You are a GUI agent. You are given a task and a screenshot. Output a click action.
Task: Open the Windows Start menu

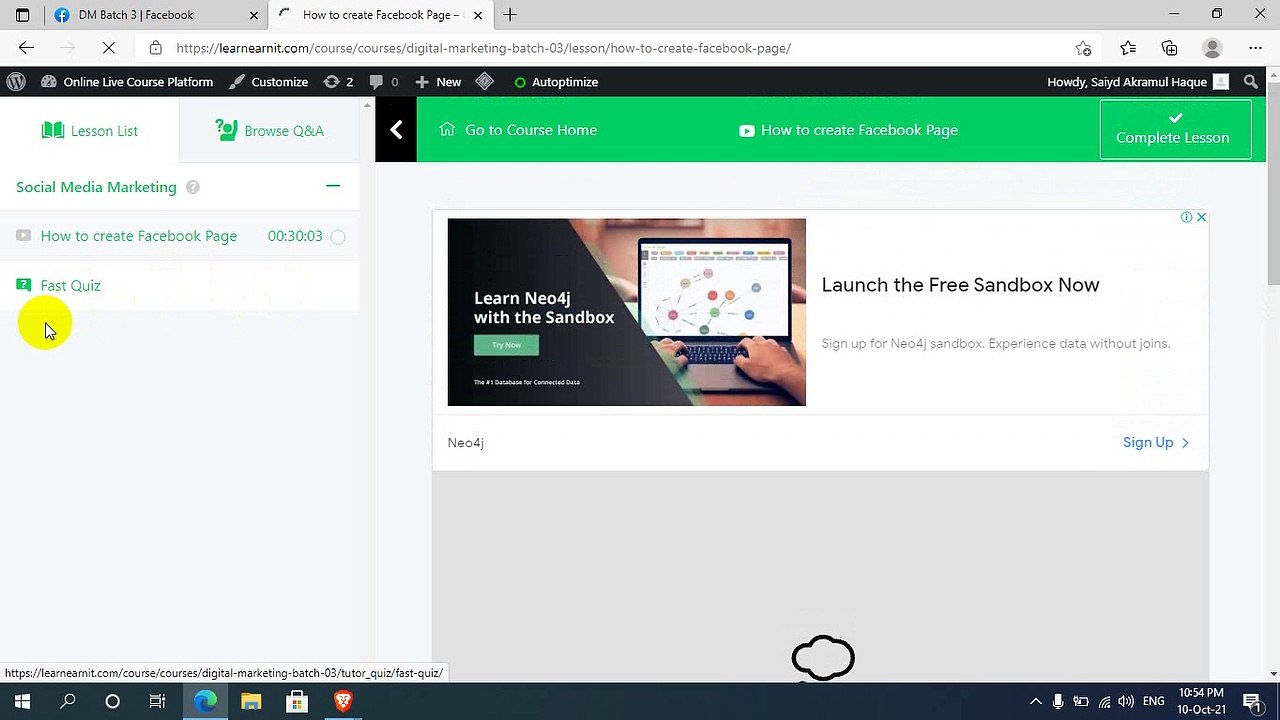[22, 701]
